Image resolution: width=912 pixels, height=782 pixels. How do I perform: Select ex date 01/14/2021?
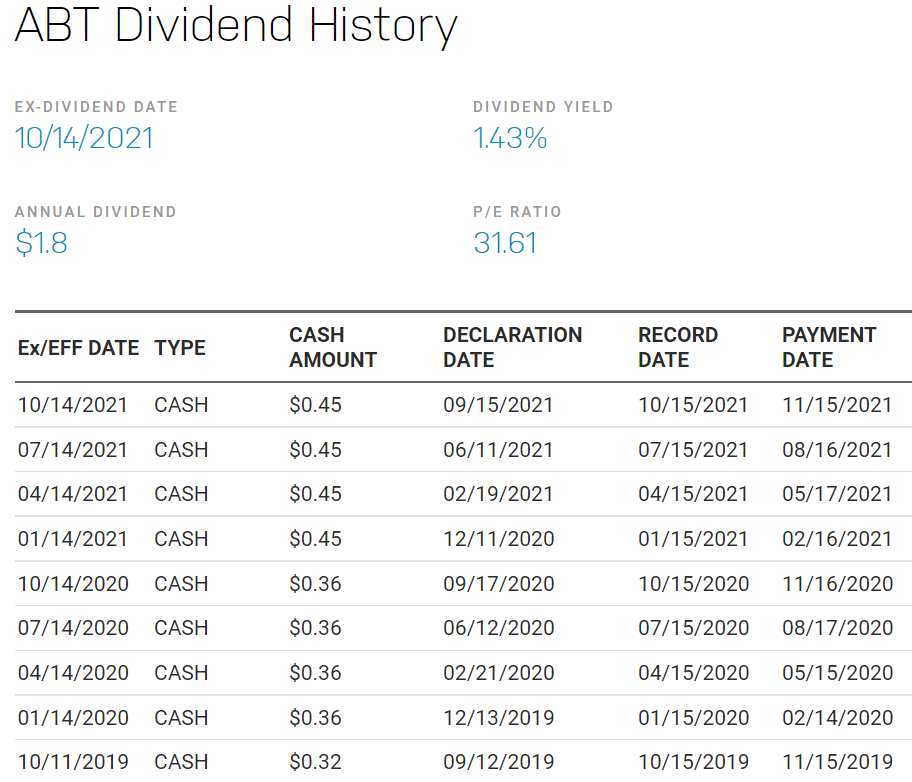pyautogui.click(x=73, y=539)
